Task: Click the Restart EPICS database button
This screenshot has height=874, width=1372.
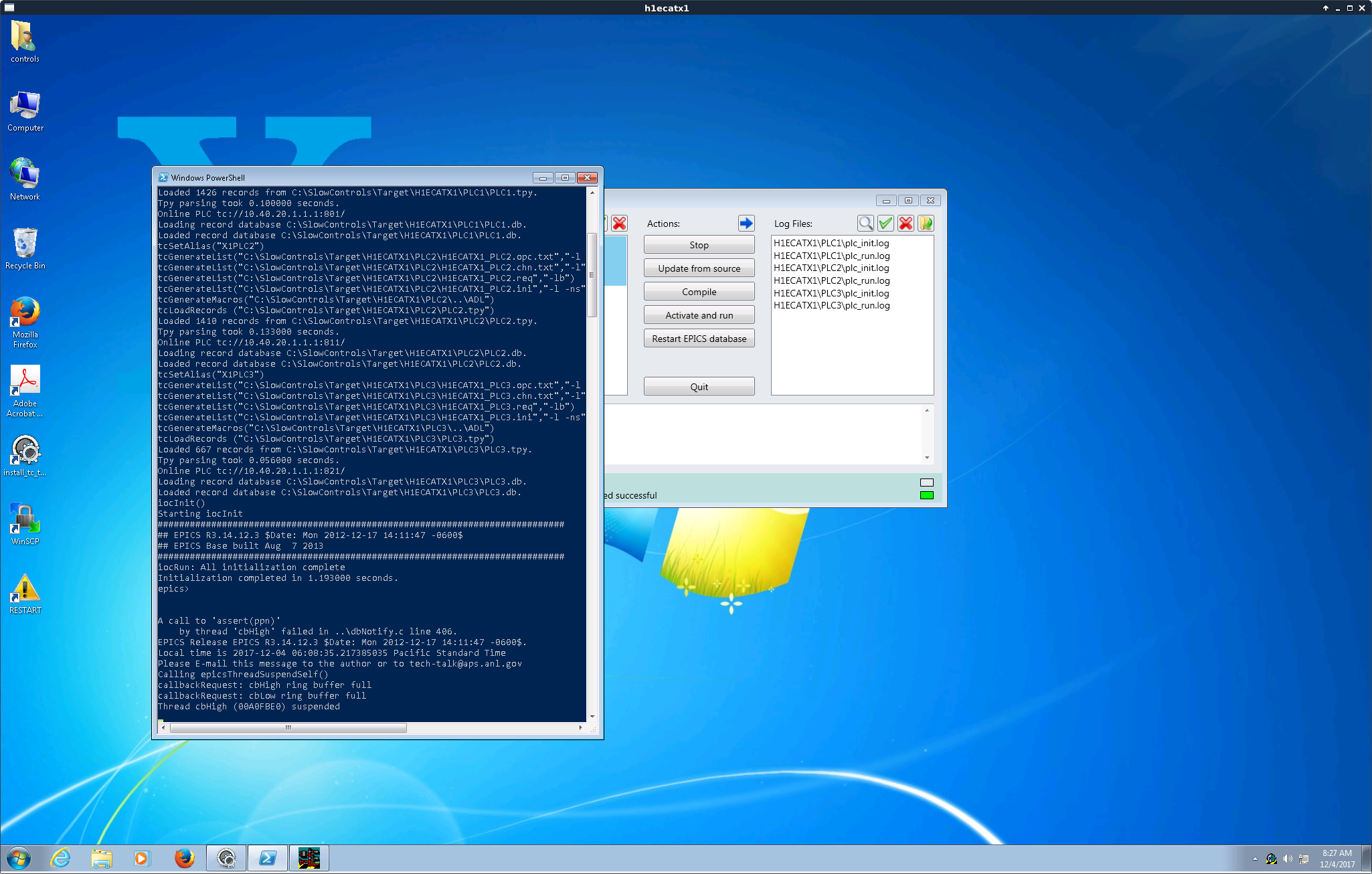Action: [699, 339]
